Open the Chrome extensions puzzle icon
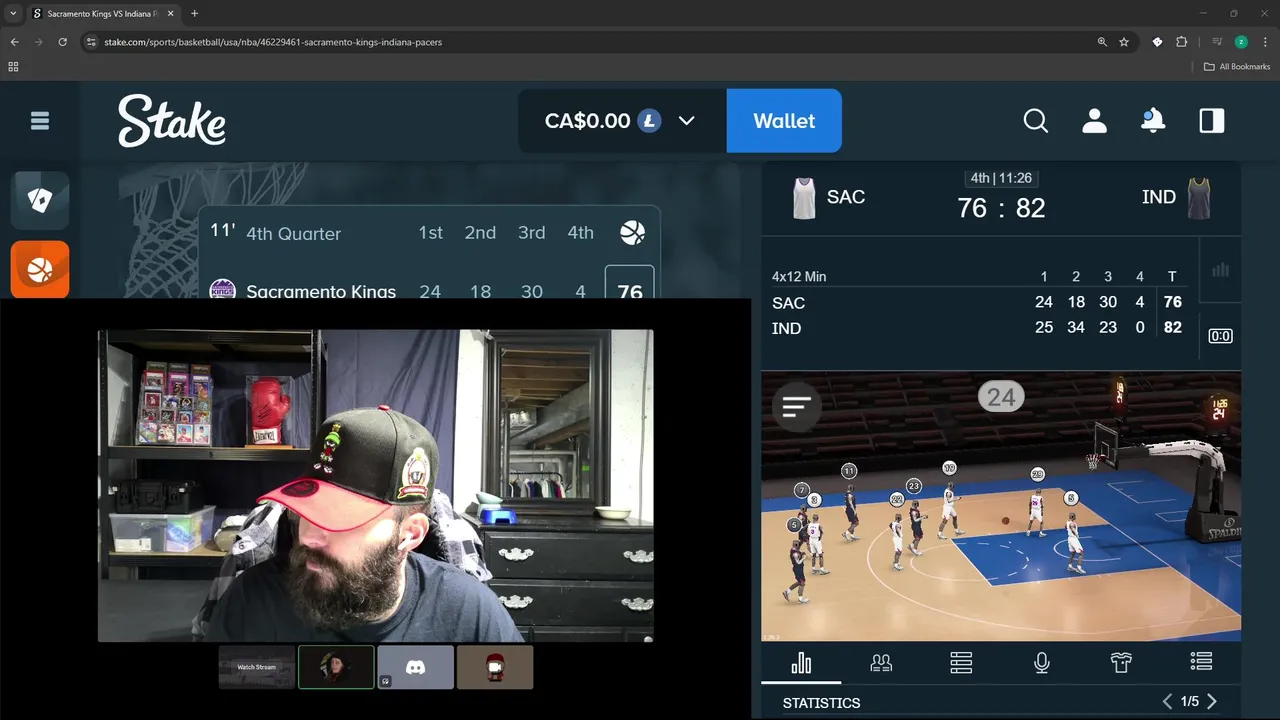The image size is (1280, 720). point(1181,42)
